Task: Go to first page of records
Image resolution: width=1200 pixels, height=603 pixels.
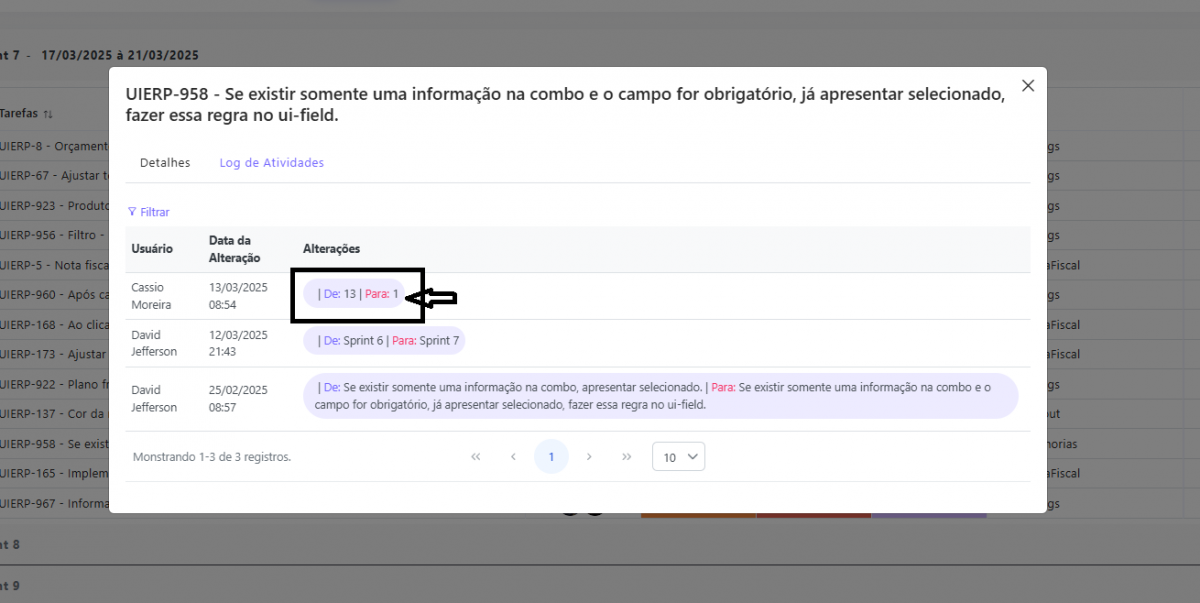Action: tap(476, 457)
